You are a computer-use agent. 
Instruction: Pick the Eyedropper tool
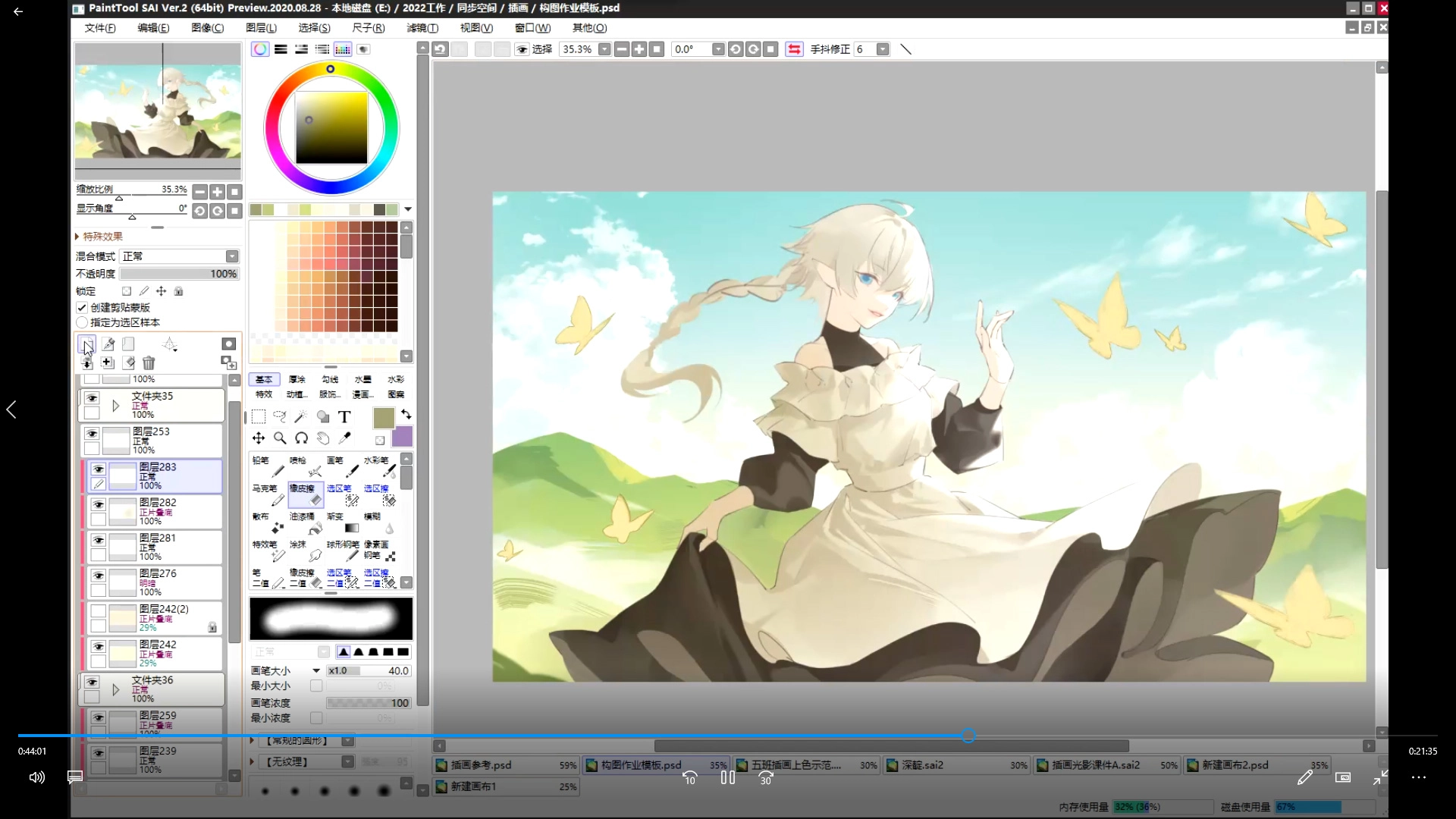(345, 438)
